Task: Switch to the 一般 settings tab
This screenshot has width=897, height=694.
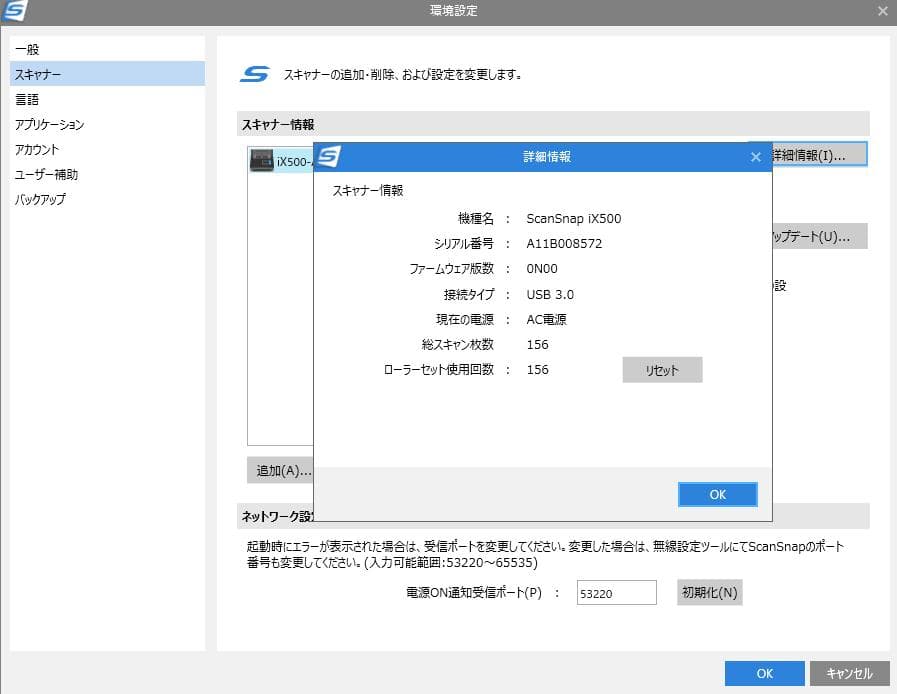Action: tap(27, 48)
